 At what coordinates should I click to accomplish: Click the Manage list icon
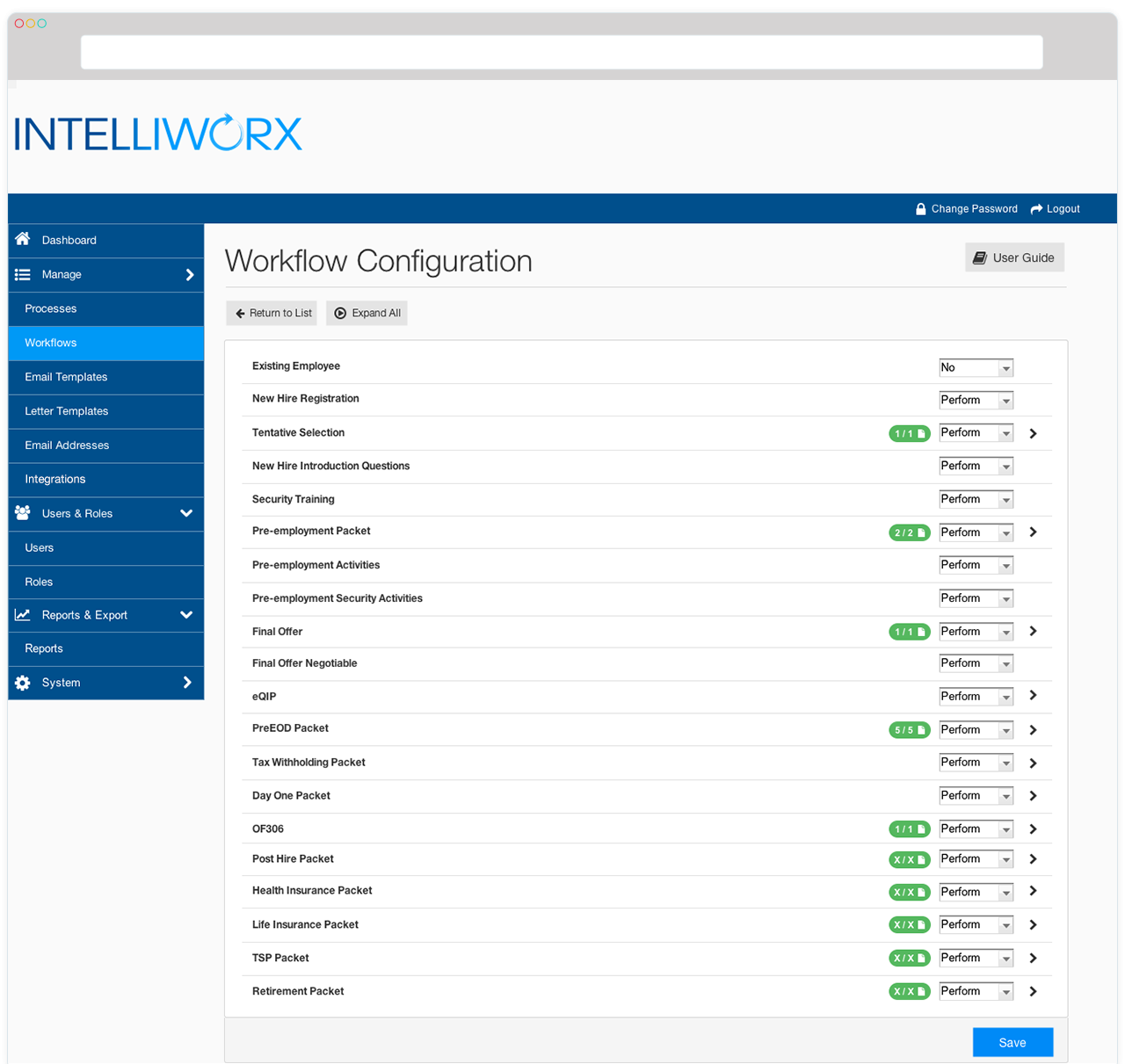tap(23, 274)
